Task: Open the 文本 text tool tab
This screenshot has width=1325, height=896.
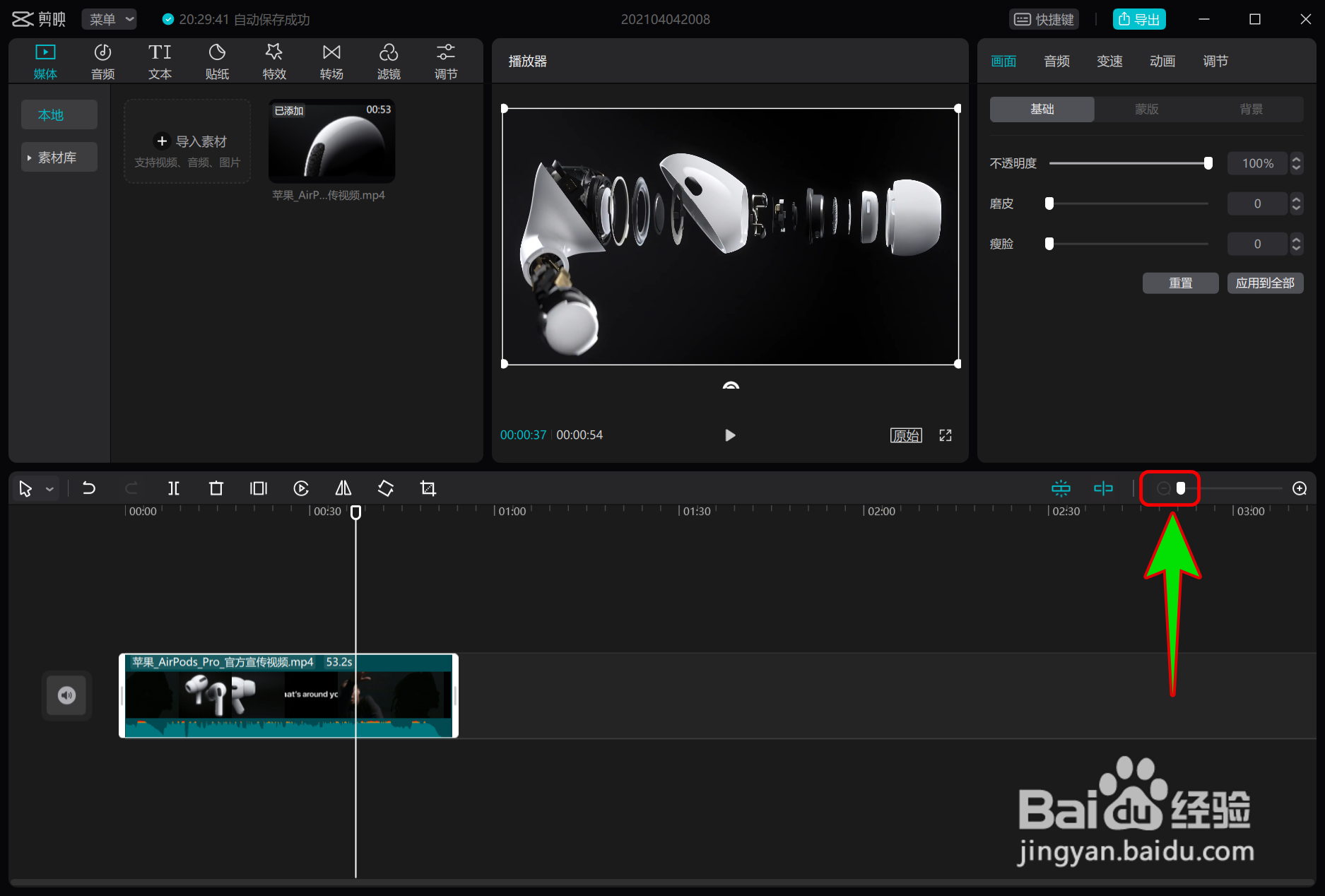Action: tap(160, 61)
